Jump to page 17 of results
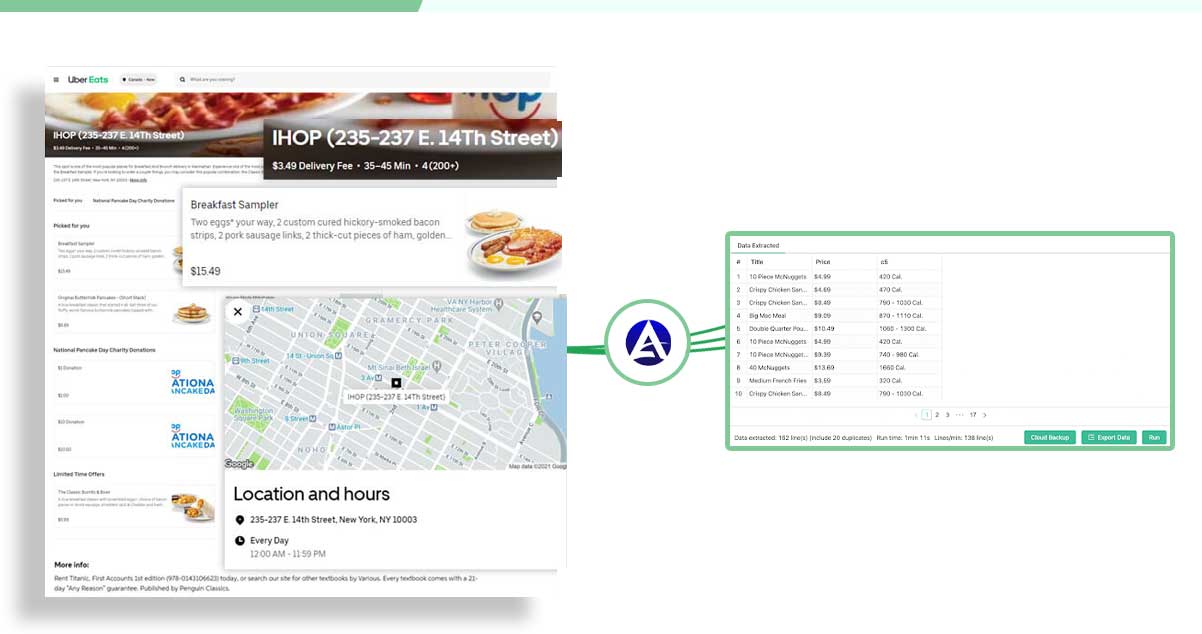Screen dimensions: 1202x634 tap(973, 414)
